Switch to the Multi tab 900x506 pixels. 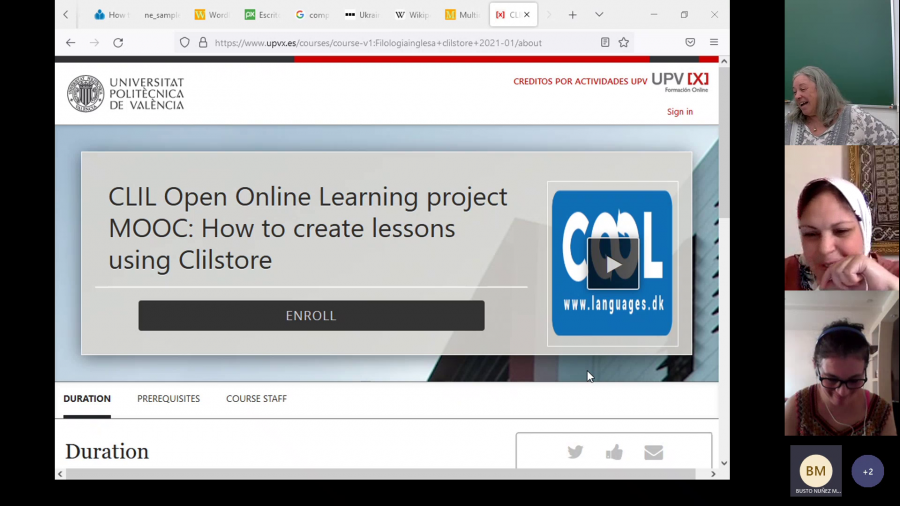coord(463,15)
